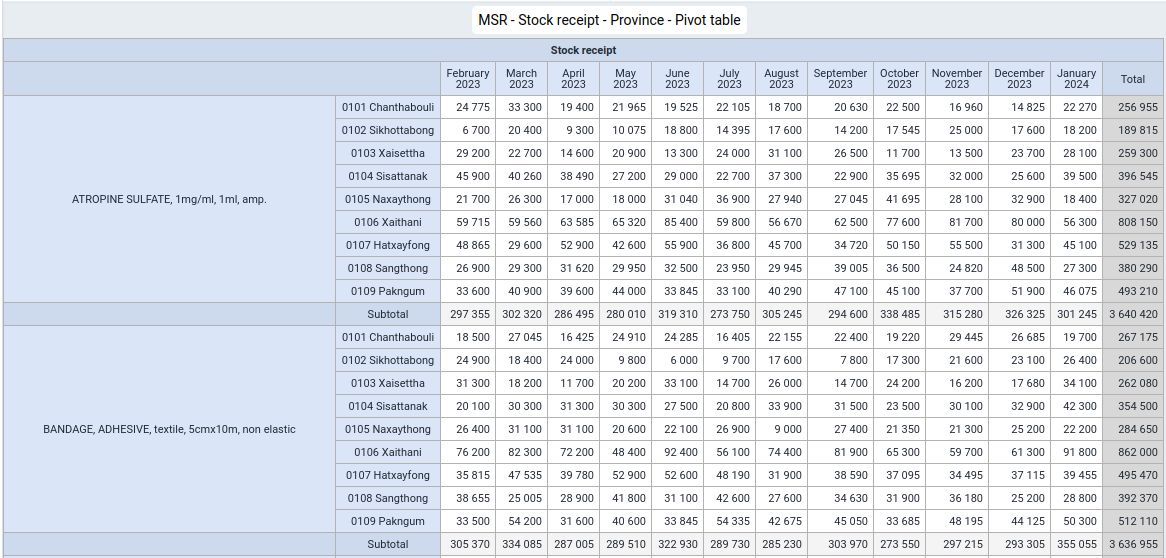1166x558 pixels.
Task: Click the December 2023 column header
Action: click(1020, 79)
